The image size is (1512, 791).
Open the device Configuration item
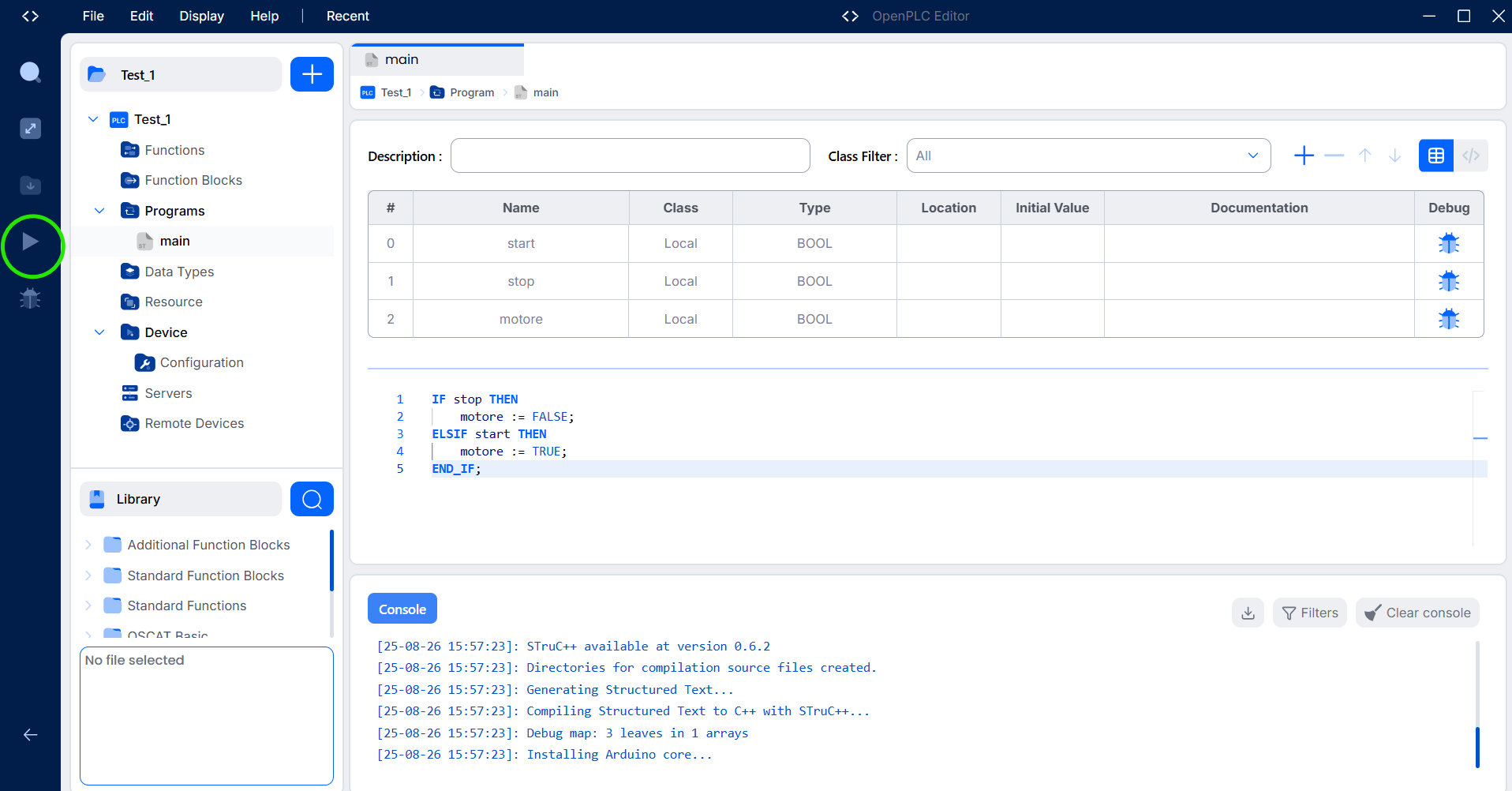pos(201,362)
